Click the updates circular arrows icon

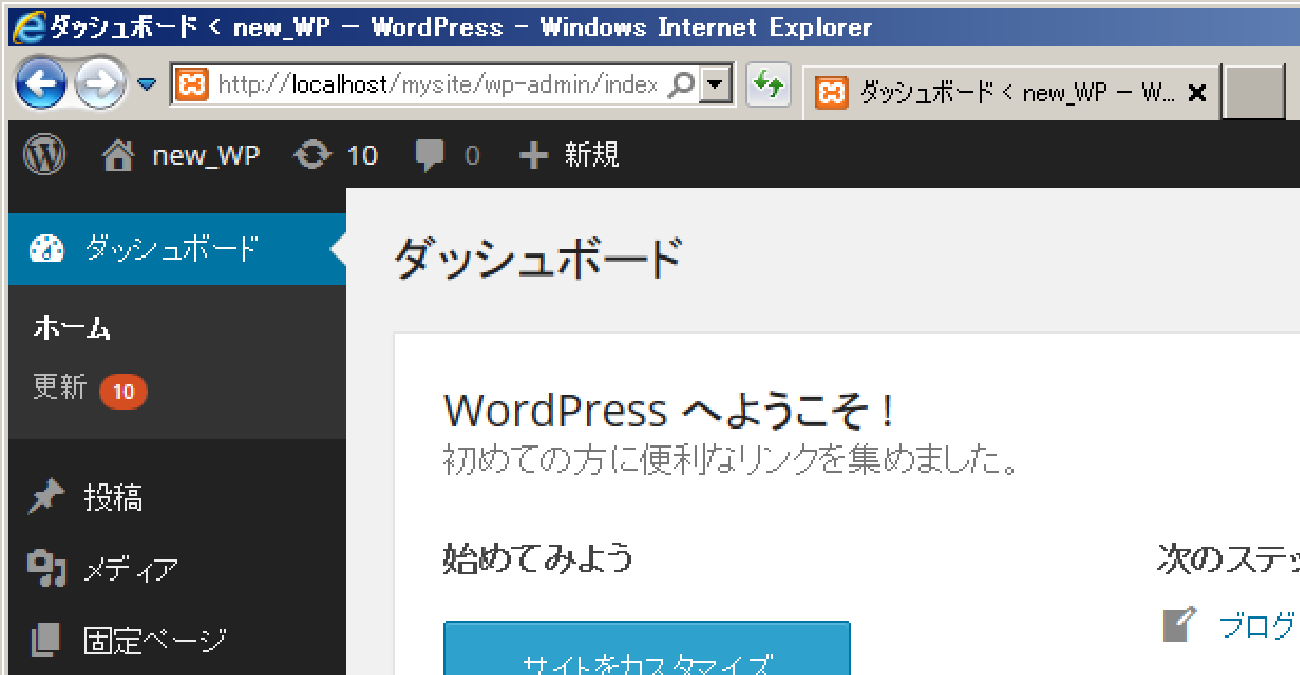[311, 155]
